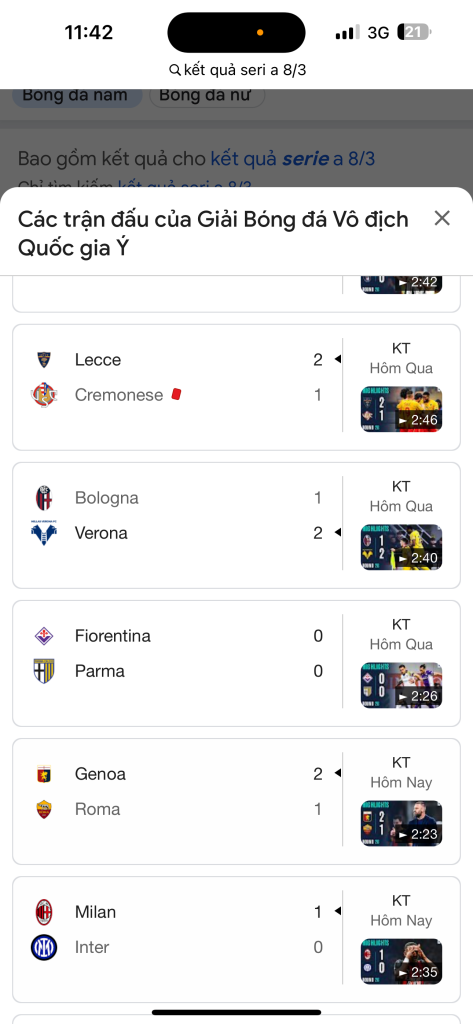The height and width of the screenshot is (1024, 473).
Task: Tap the Genoa club crest
Action: [x=44, y=775]
